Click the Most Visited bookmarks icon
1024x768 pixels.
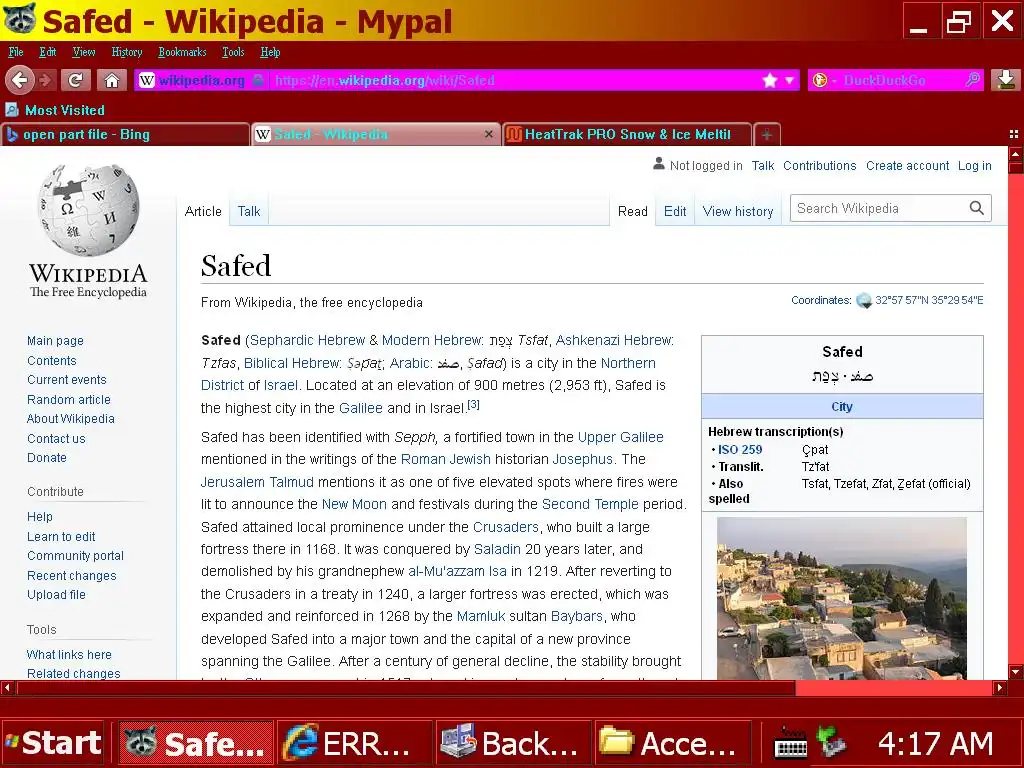(x=12, y=110)
